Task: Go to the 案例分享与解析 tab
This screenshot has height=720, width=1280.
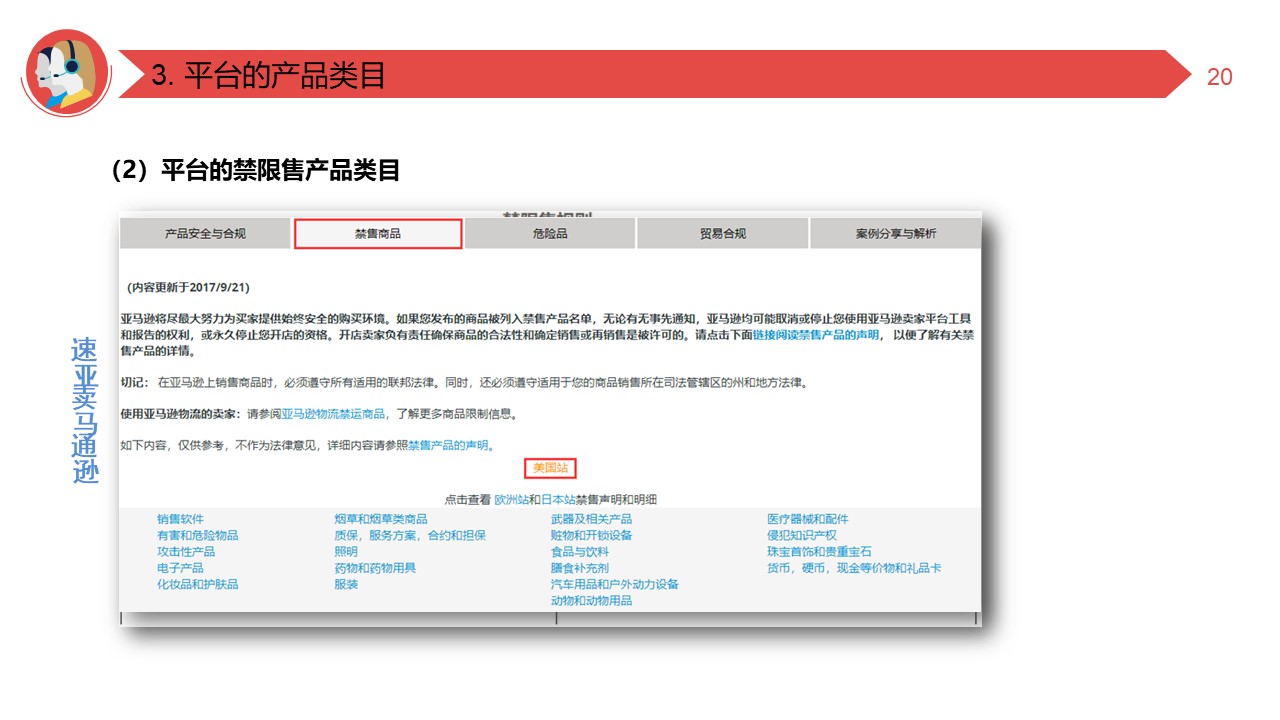Action: [x=896, y=234]
